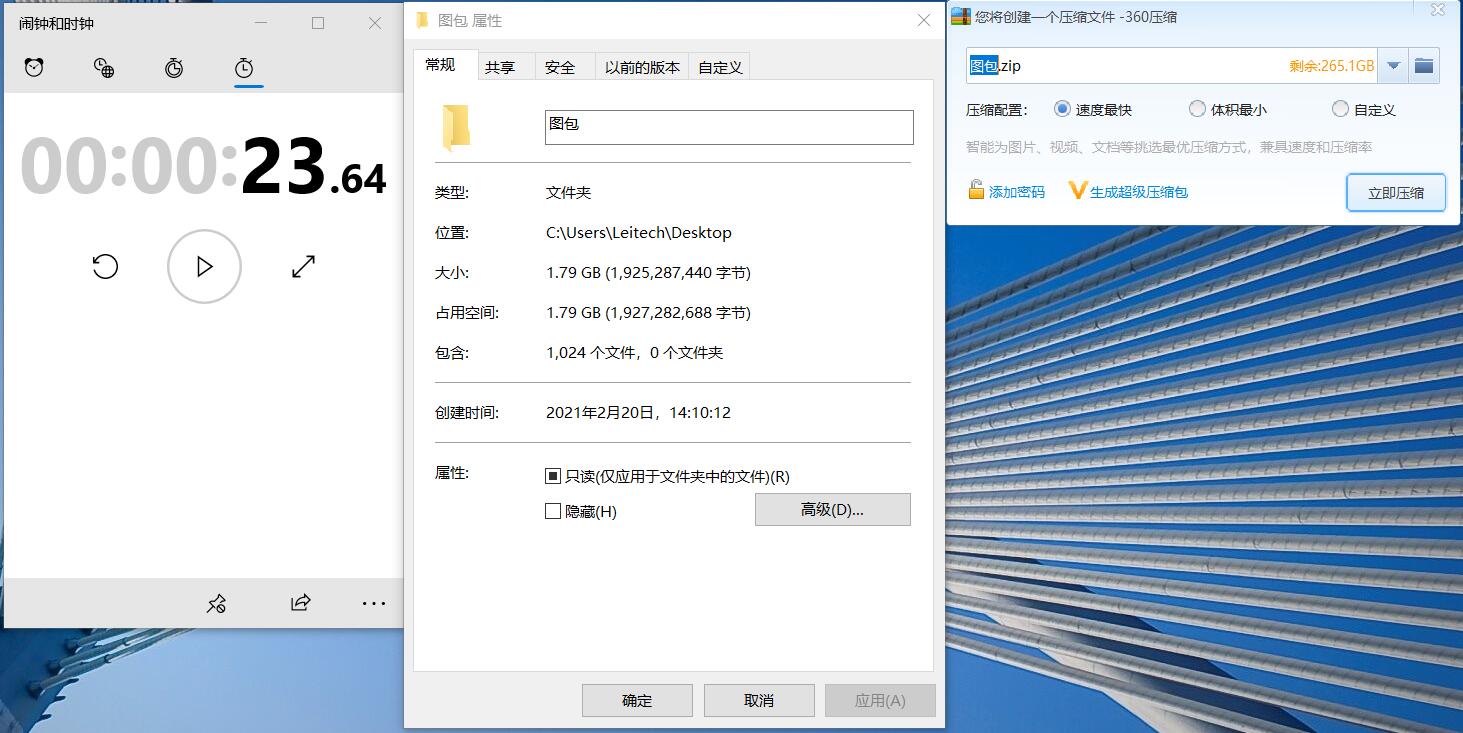Click the 确定 button
1463x733 pixels.
(637, 700)
